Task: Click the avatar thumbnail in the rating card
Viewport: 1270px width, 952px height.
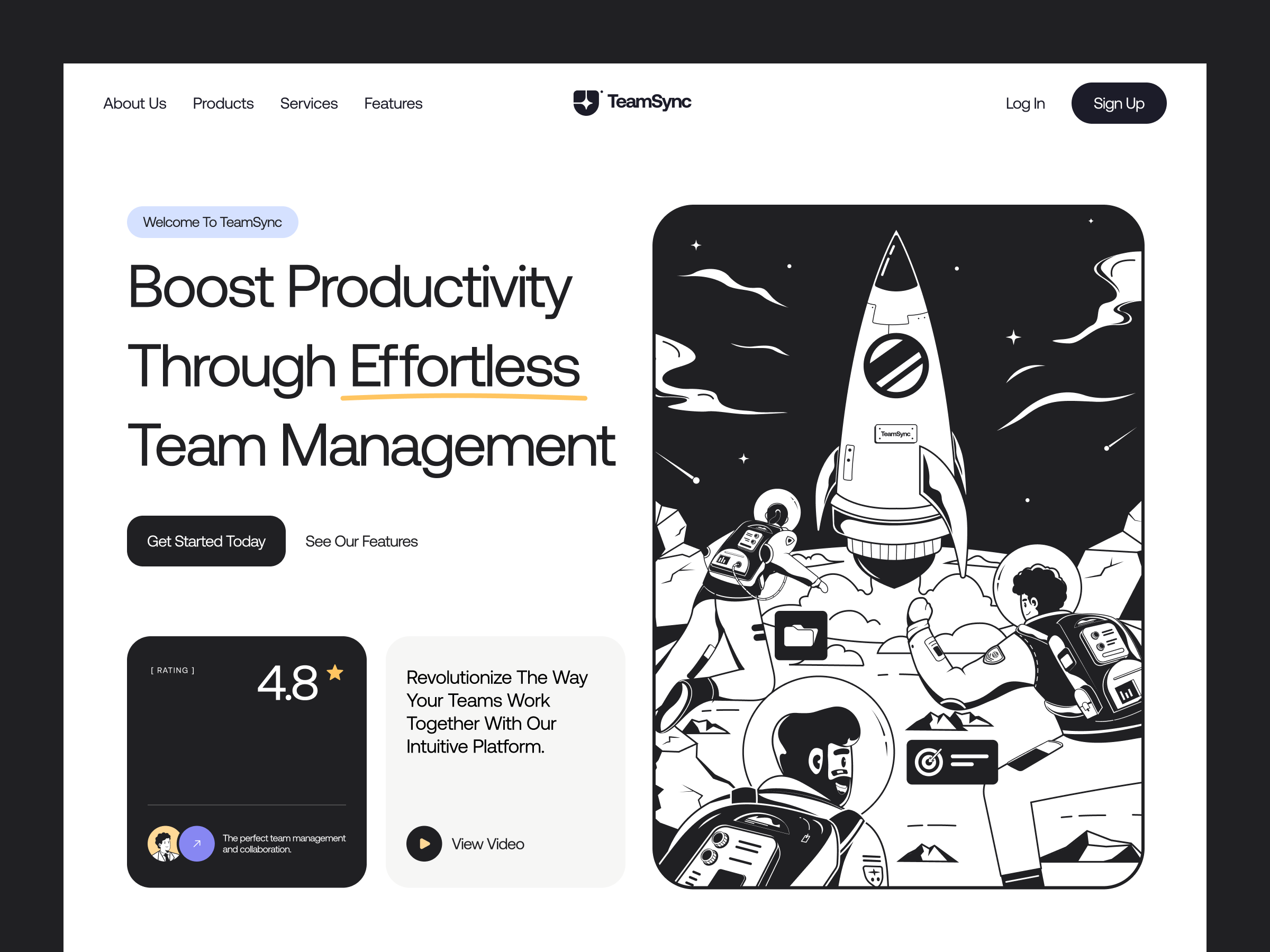Action: [164, 844]
